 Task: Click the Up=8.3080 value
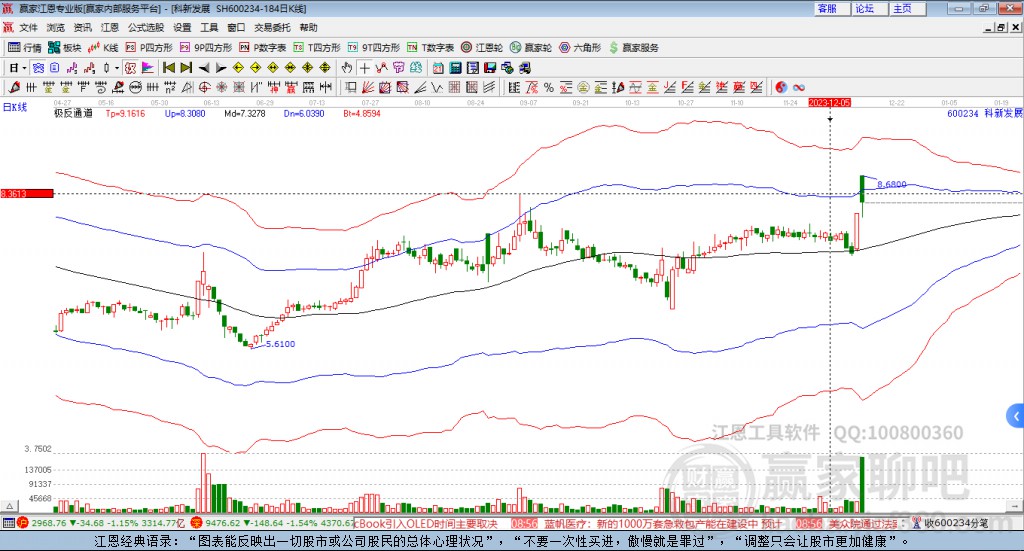tap(185, 113)
